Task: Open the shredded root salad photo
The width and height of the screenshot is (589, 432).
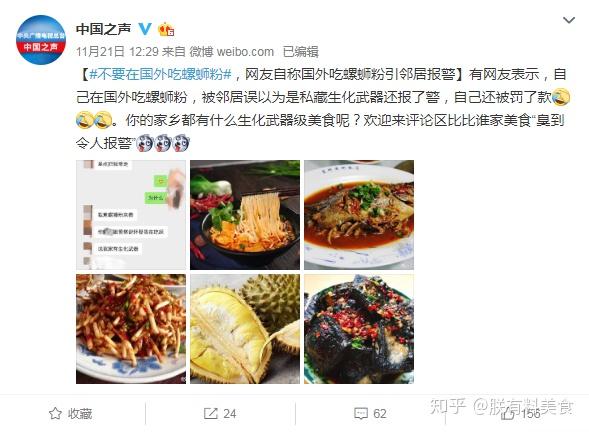Action: [x=131, y=329]
